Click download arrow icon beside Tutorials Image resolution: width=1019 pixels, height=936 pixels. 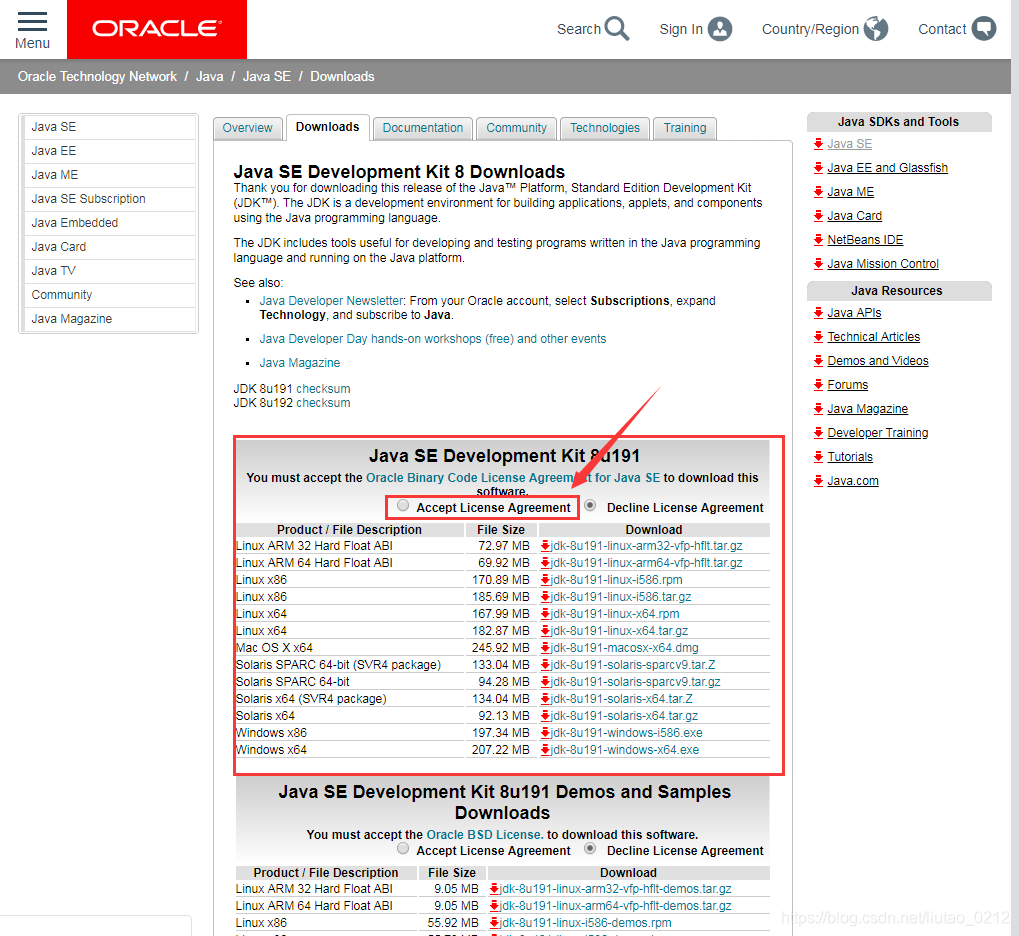[x=818, y=457]
